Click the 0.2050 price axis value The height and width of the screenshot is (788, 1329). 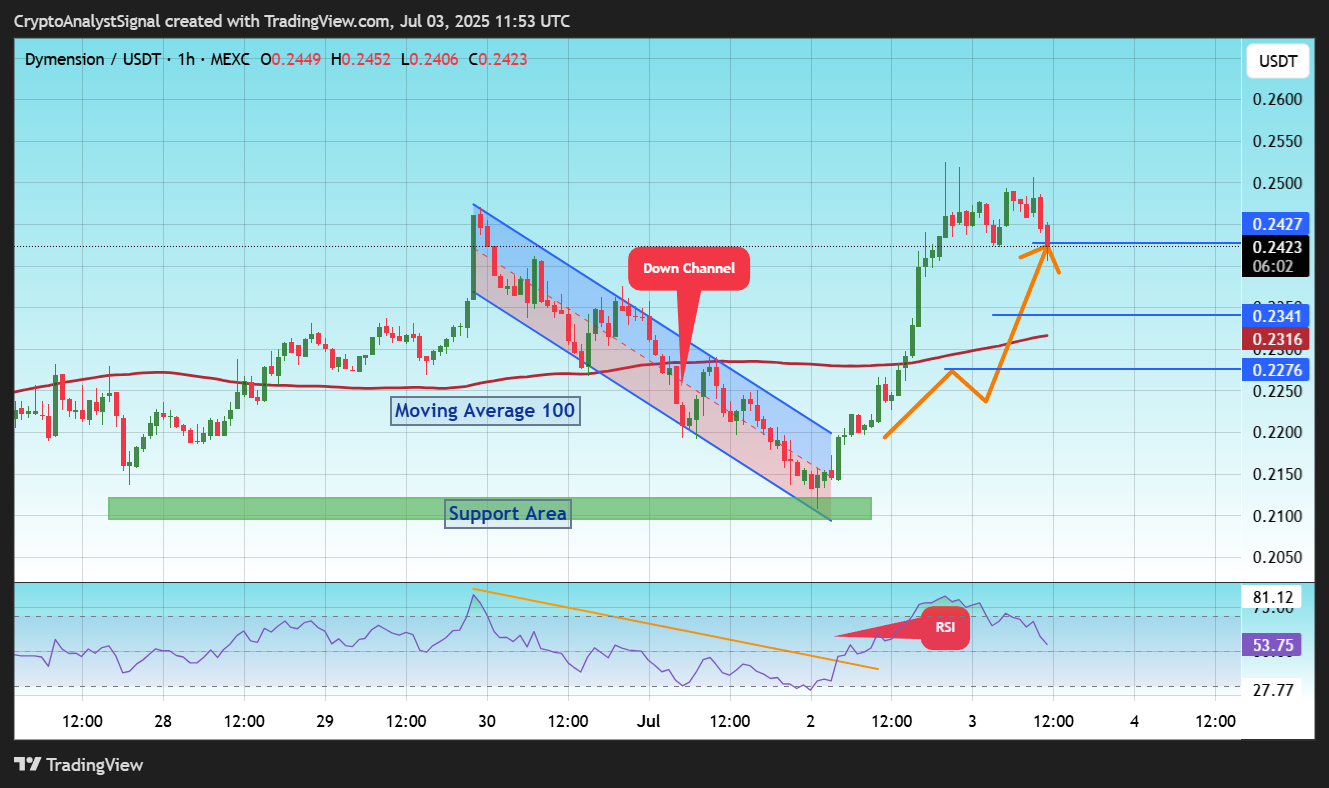1277,558
